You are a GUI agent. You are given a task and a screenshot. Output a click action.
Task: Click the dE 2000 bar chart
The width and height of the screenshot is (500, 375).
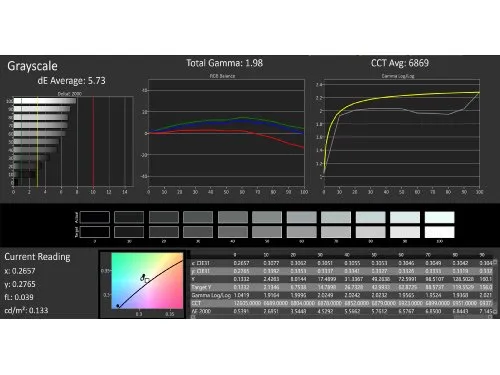(x=73, y=141)
